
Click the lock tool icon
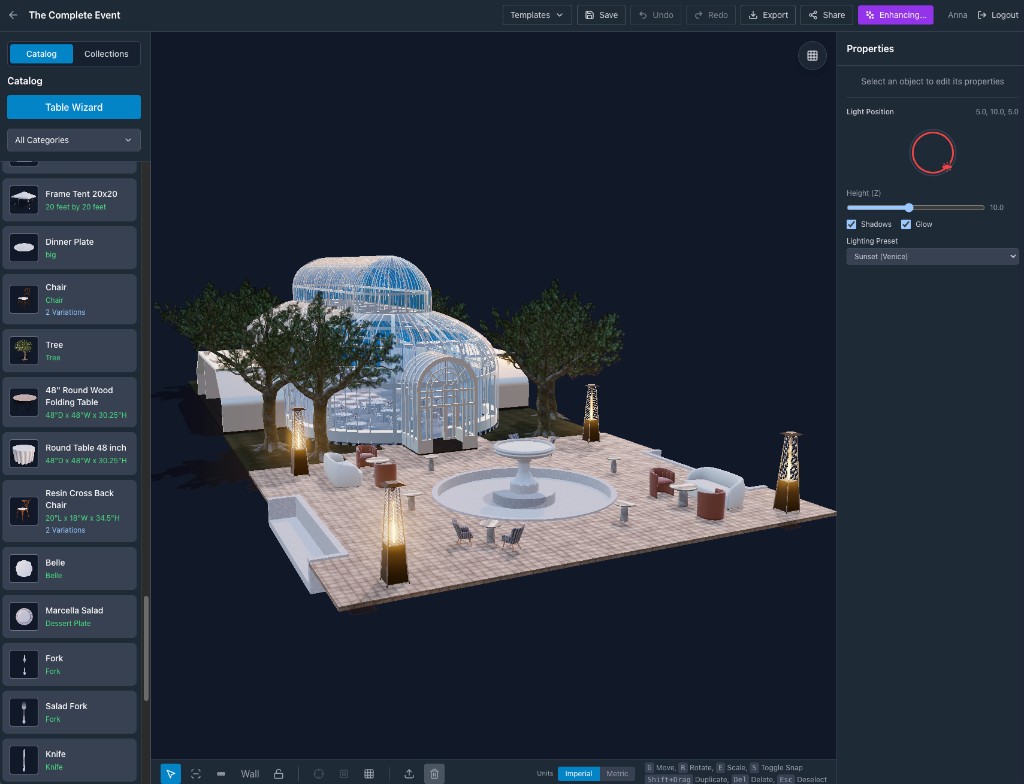pos(279,773)
